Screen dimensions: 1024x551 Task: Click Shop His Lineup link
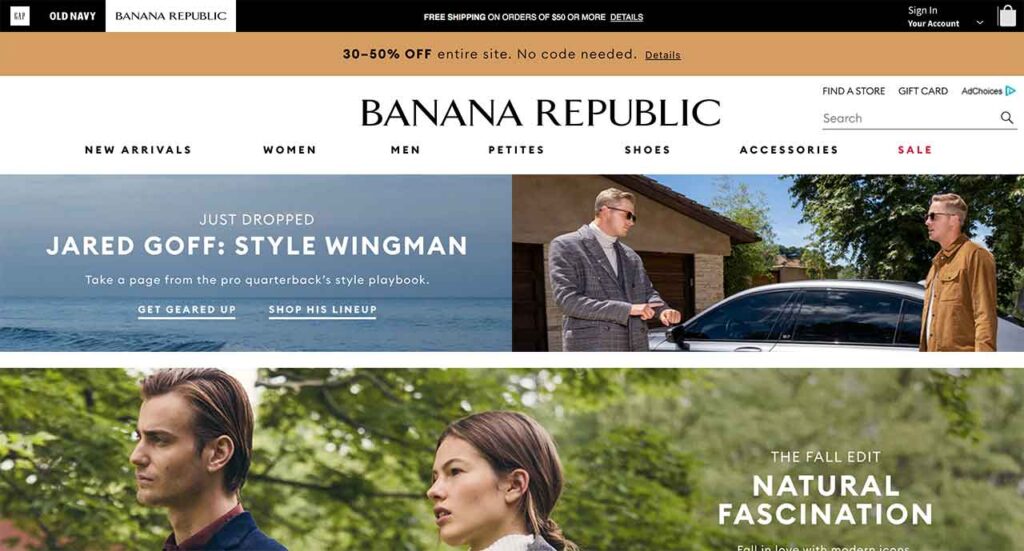tap(323, 310)
